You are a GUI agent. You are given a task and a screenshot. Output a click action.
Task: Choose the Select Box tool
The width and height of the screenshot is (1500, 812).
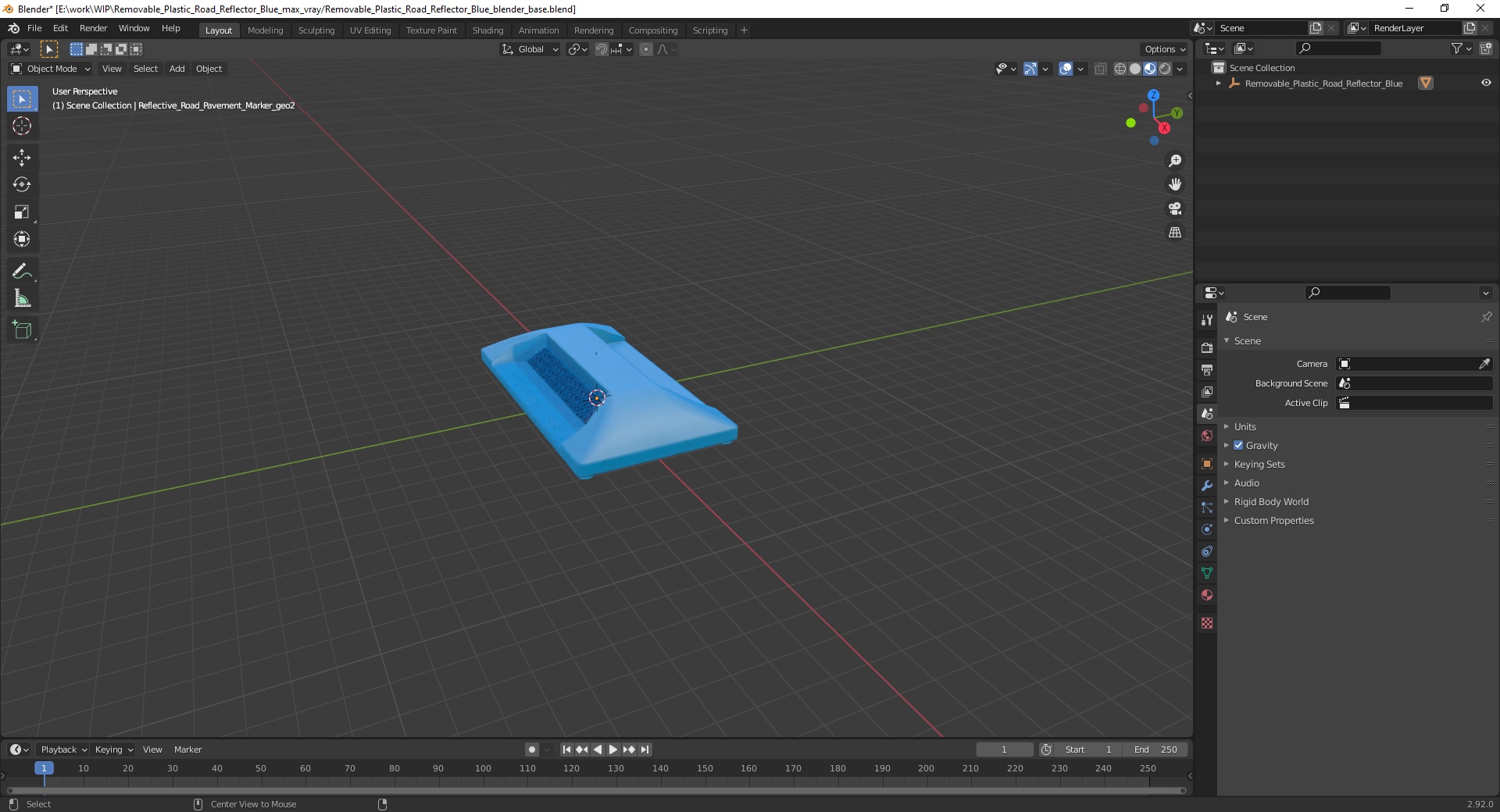[x=22, y=99]
